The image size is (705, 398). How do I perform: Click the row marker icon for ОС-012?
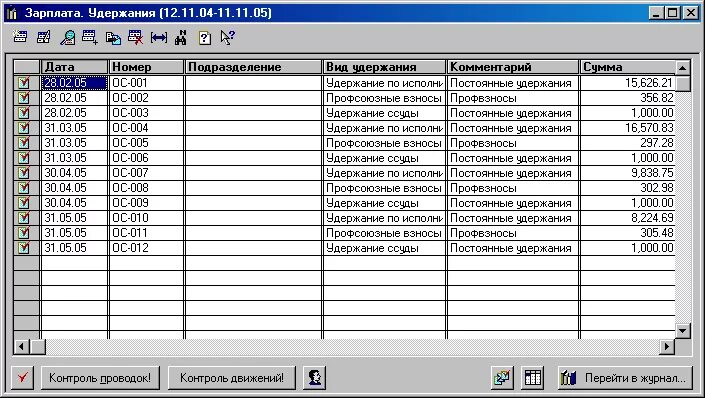pos(24,247)
